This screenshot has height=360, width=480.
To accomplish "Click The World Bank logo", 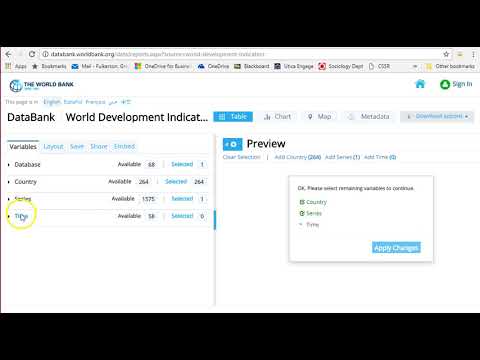I will 41,85.
